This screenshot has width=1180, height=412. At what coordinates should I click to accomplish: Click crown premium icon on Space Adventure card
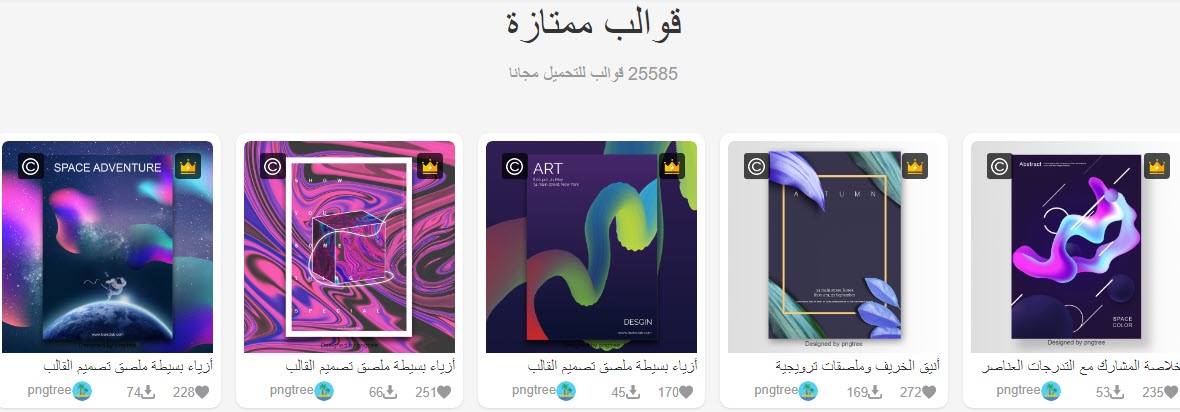(x=187, y=166)
